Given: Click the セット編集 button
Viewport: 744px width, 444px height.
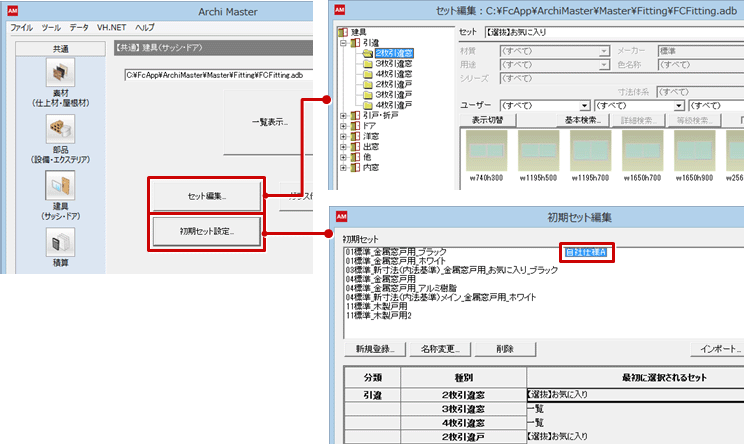Looking at the screenshot, I should coord(206,196).
